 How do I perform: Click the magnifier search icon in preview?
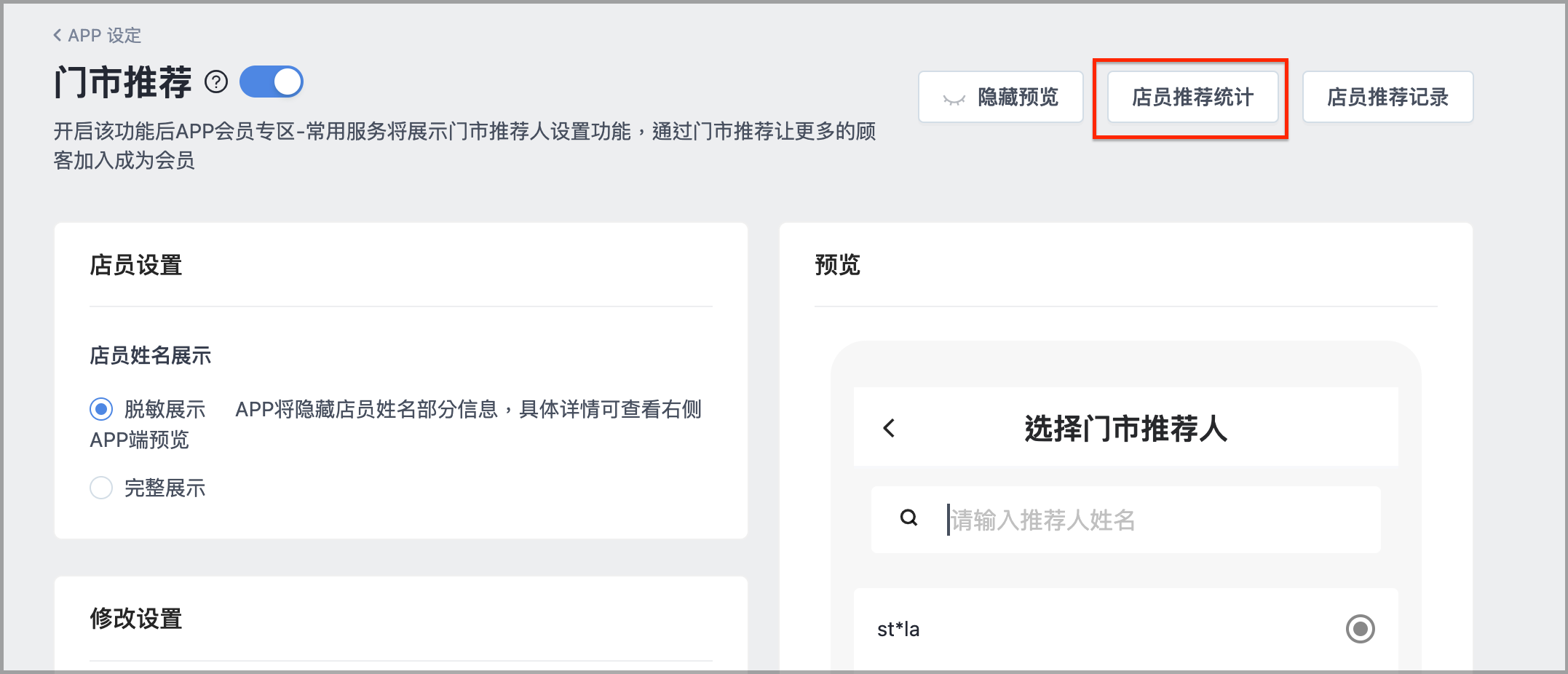point(908,518)
